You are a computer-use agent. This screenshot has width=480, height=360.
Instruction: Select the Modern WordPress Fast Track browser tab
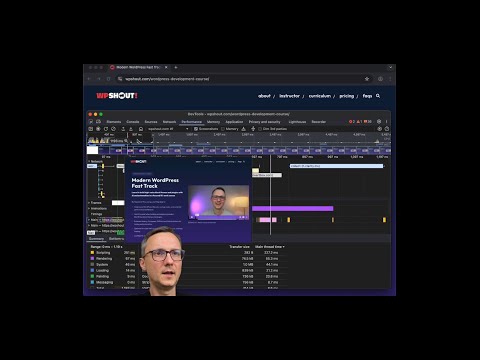[x=139, y=67]
